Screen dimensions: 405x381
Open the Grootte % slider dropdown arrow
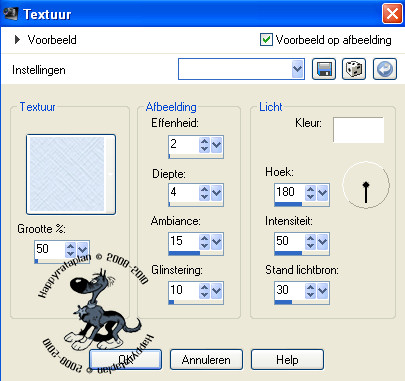82,249
